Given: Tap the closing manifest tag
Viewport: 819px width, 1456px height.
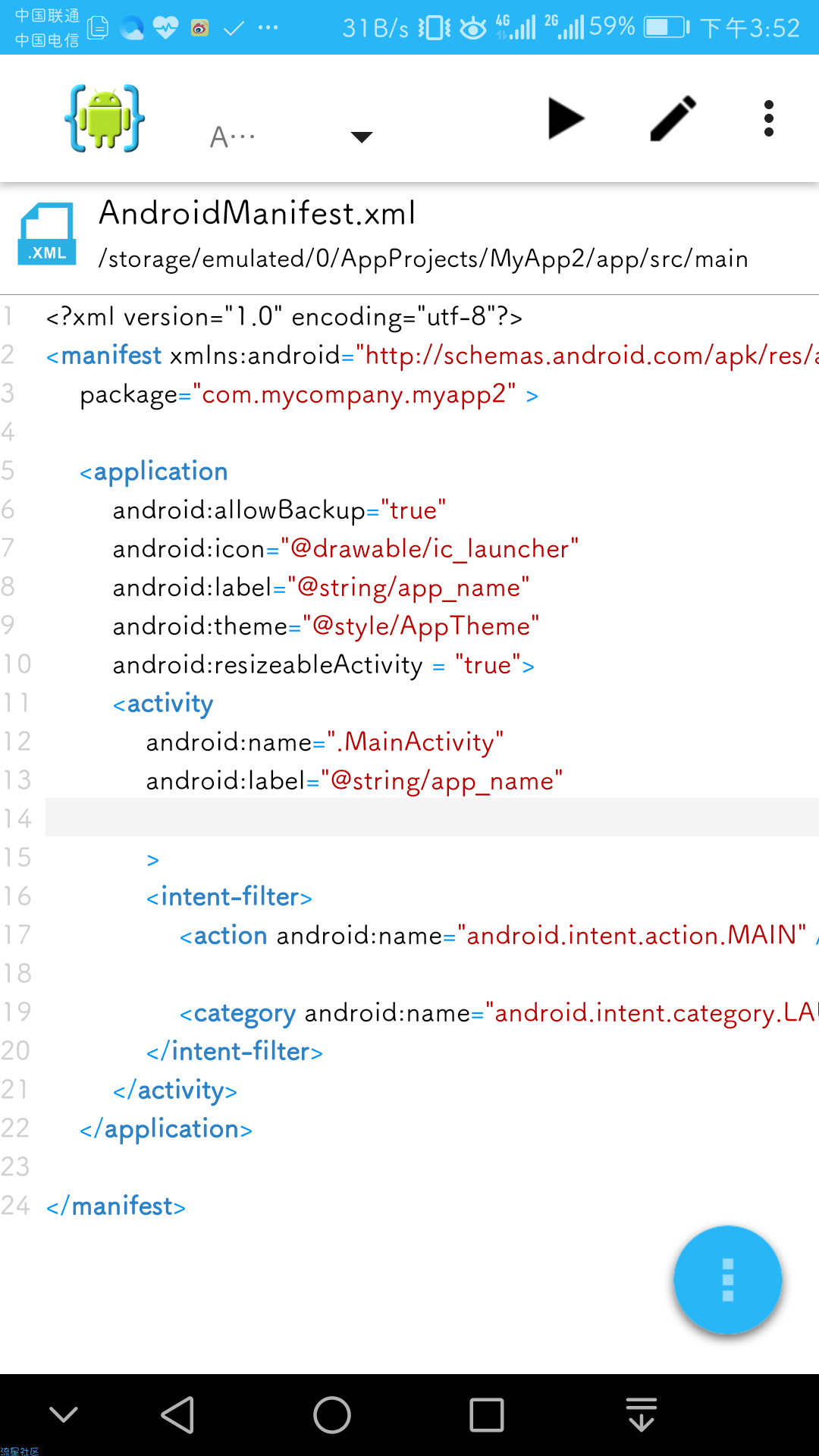Looking at the screenshot, I should coord(116,1206).
